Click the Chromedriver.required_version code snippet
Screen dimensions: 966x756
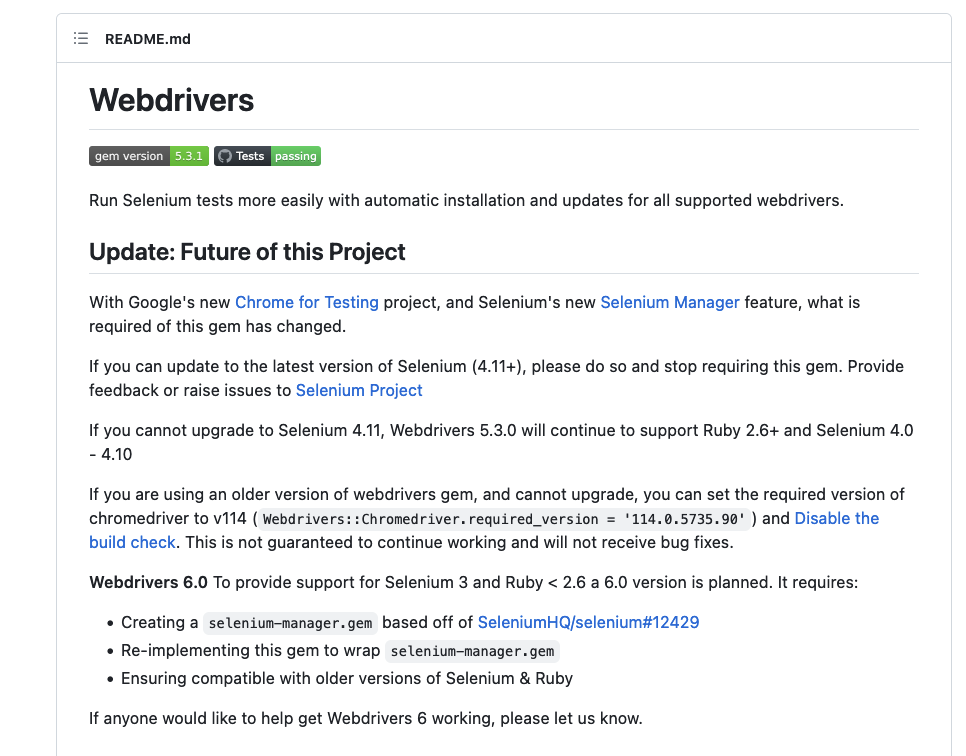point(504,519)
